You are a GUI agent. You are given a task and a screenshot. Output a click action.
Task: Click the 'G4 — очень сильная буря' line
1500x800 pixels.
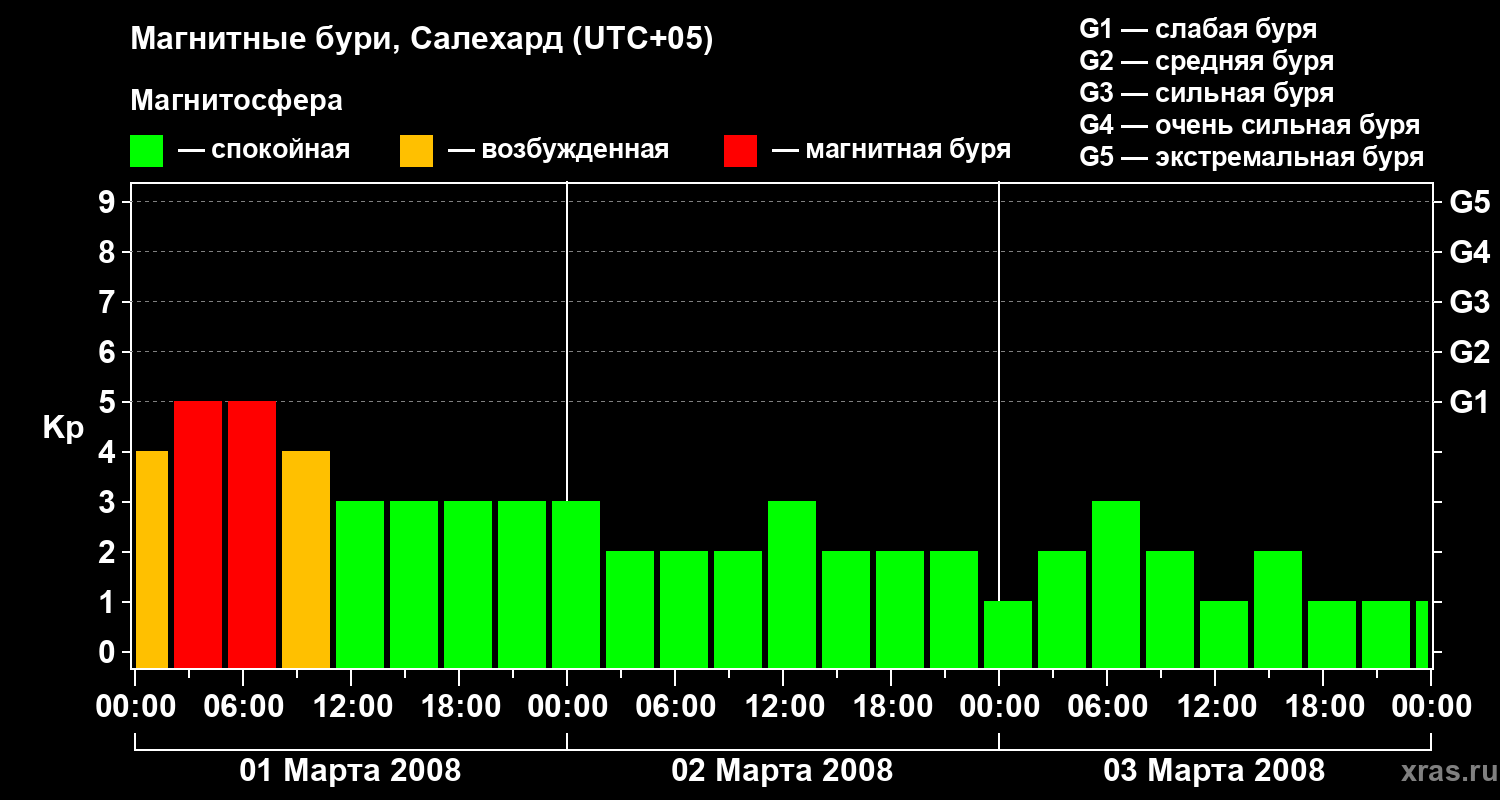tap(1249, 125)
